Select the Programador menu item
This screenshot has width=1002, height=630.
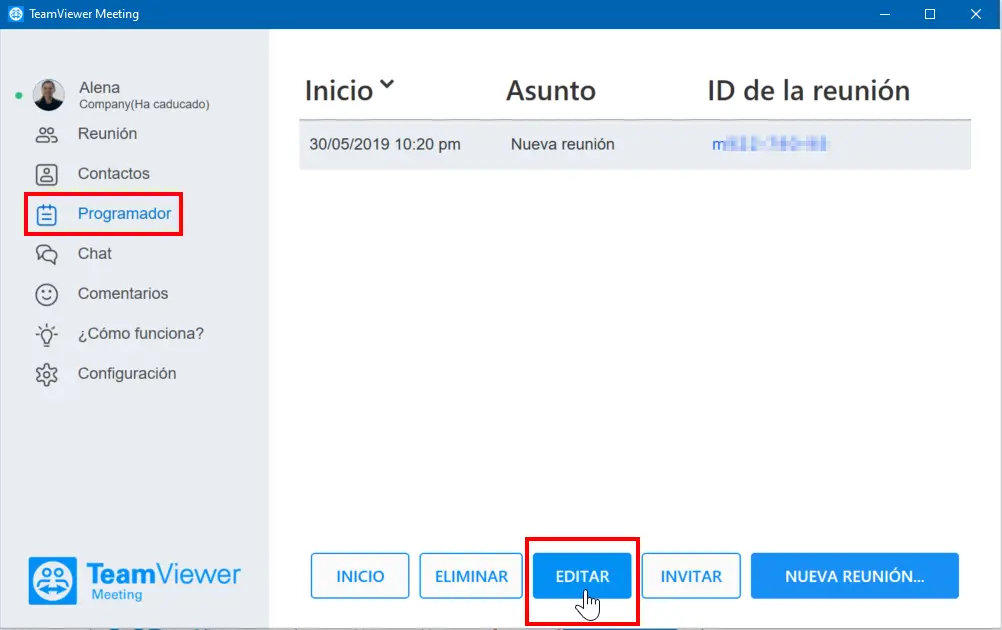[125, 213]
